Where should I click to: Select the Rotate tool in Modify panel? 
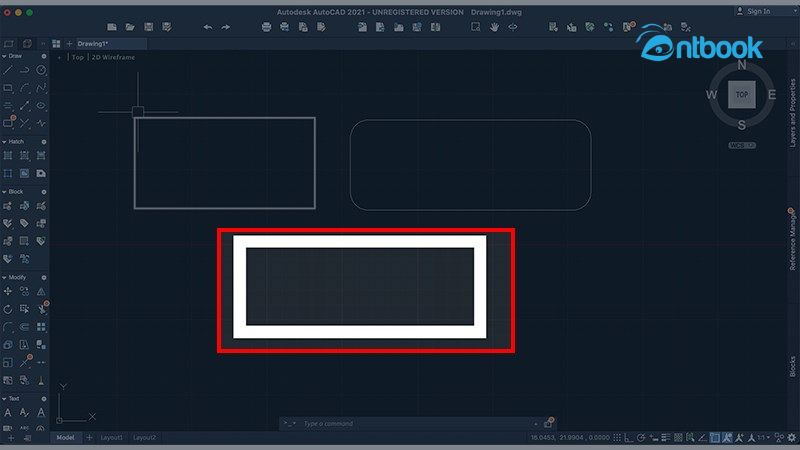coord(8,309)
